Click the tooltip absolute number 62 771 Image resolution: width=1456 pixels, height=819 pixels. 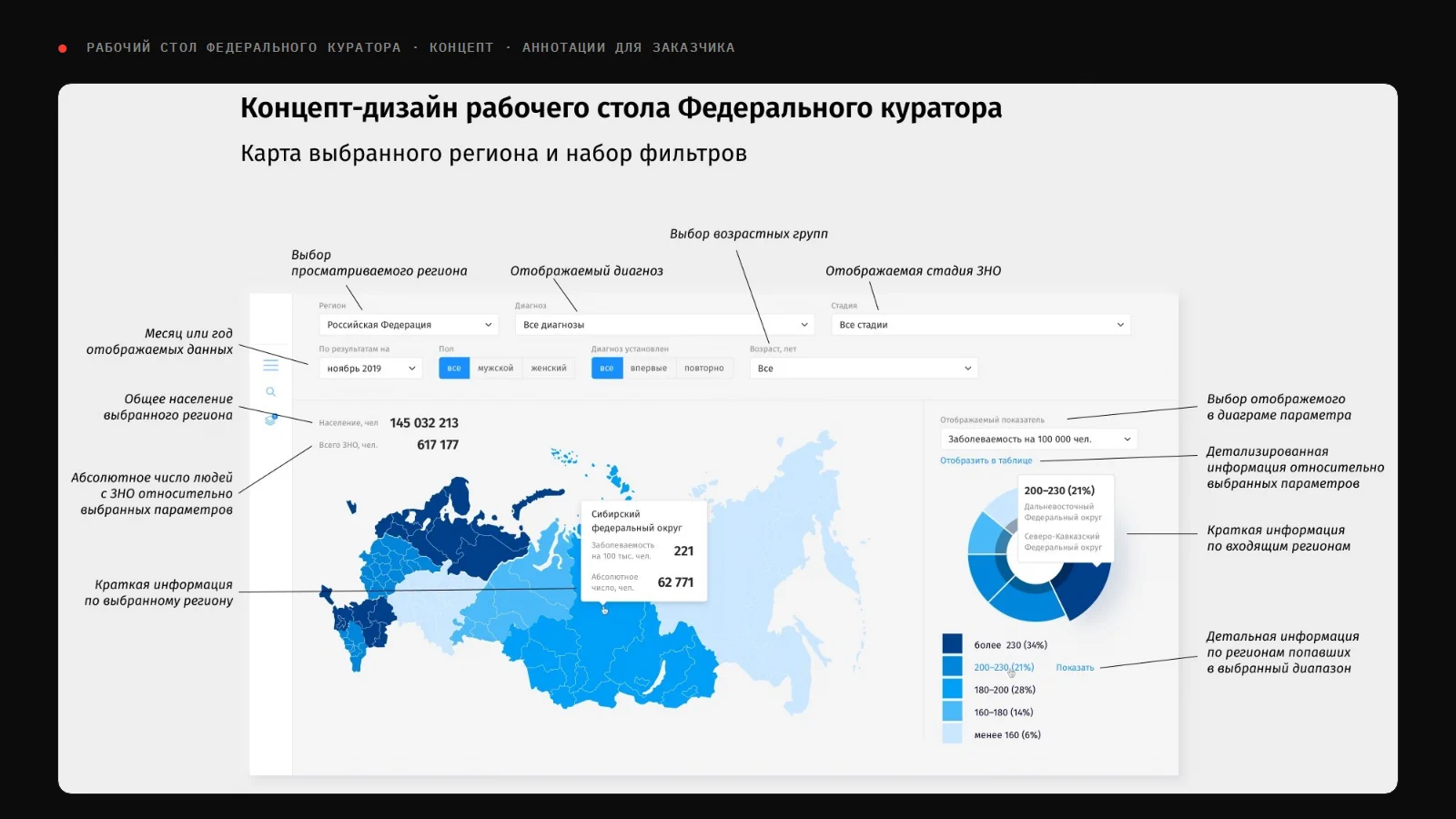click(x=675, y=582)
